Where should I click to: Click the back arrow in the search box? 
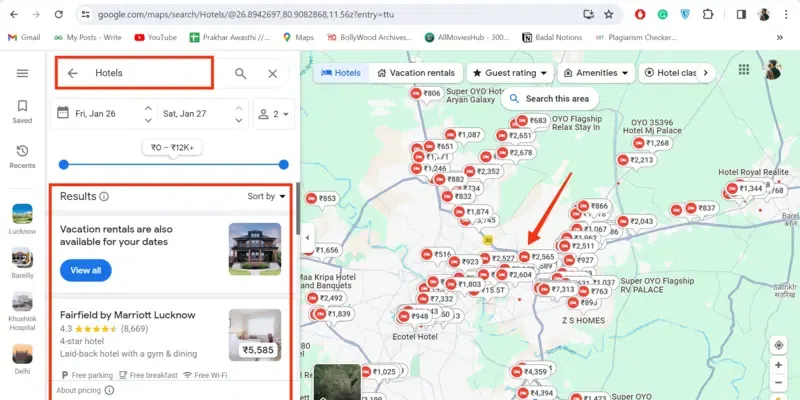pos(72,73)
